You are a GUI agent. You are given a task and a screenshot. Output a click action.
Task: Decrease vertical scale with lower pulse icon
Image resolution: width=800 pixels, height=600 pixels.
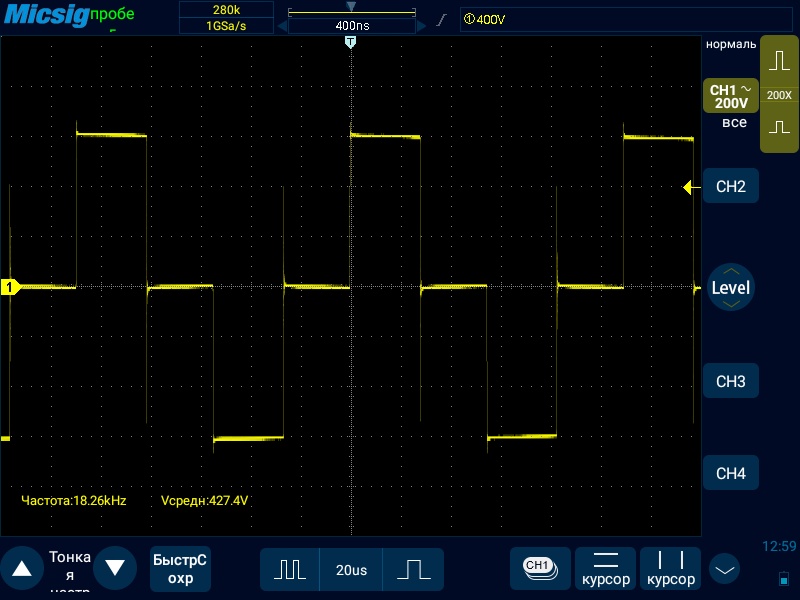(779, 127)
